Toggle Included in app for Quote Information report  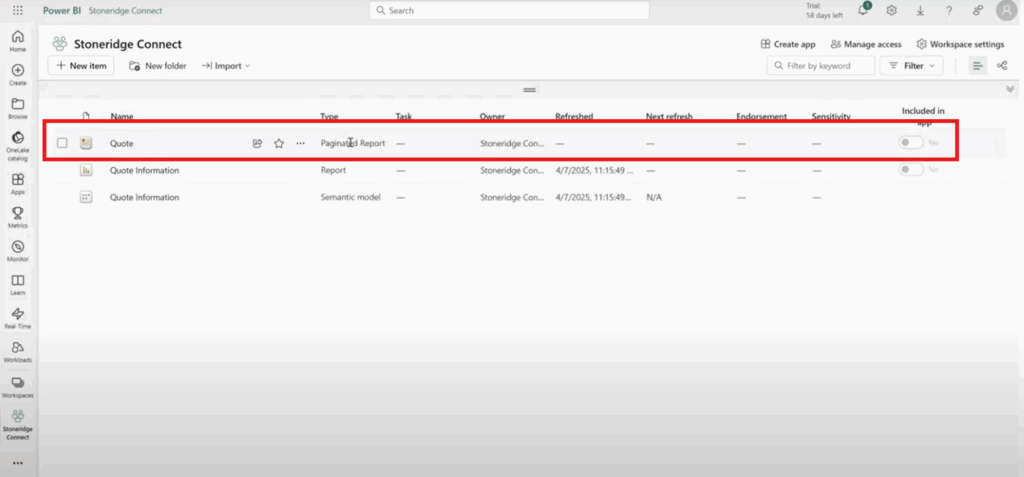pos(910,169)
